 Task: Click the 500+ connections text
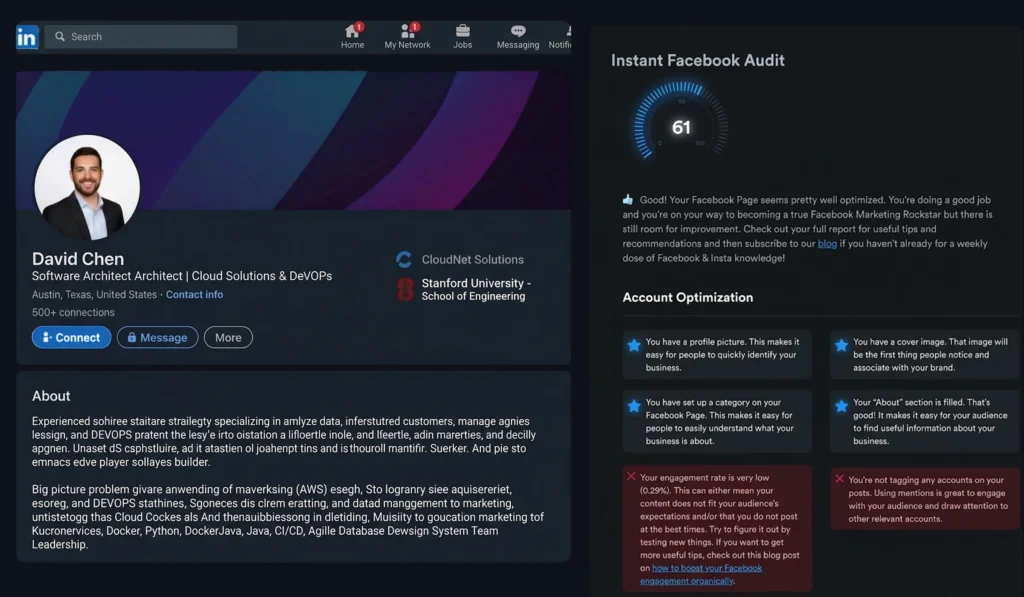(x=73, y=313)
